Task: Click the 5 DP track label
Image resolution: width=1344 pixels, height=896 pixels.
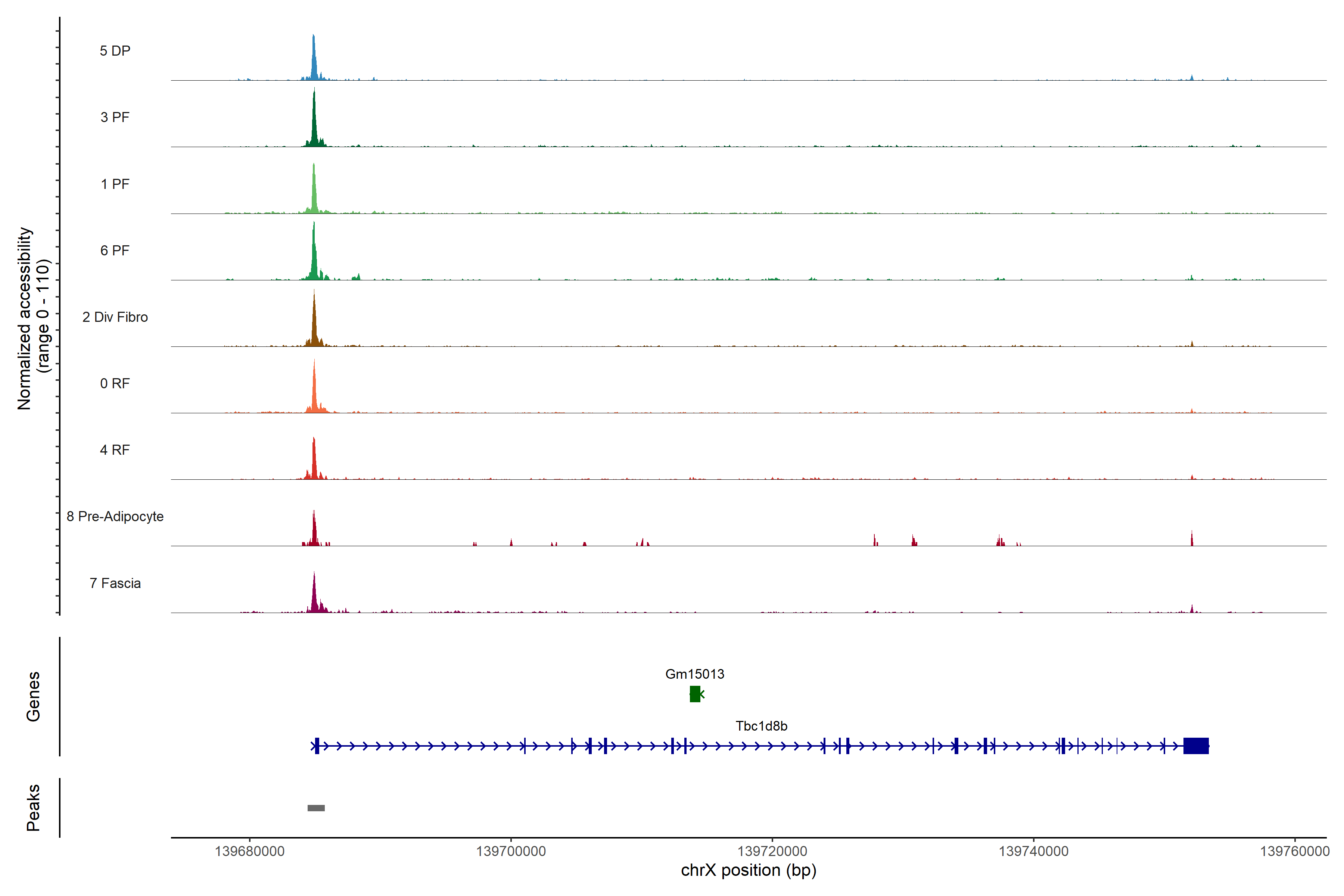Action: click(115, 51)
